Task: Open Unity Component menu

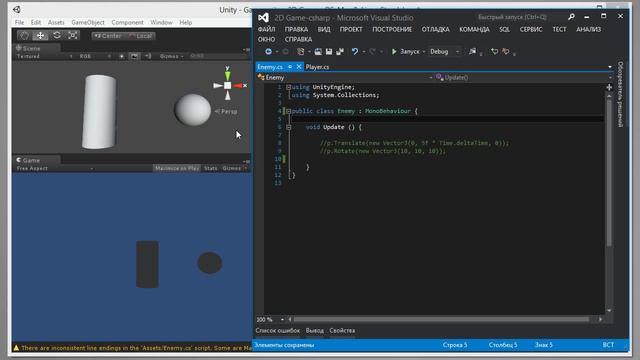Action: coord(127,22)
